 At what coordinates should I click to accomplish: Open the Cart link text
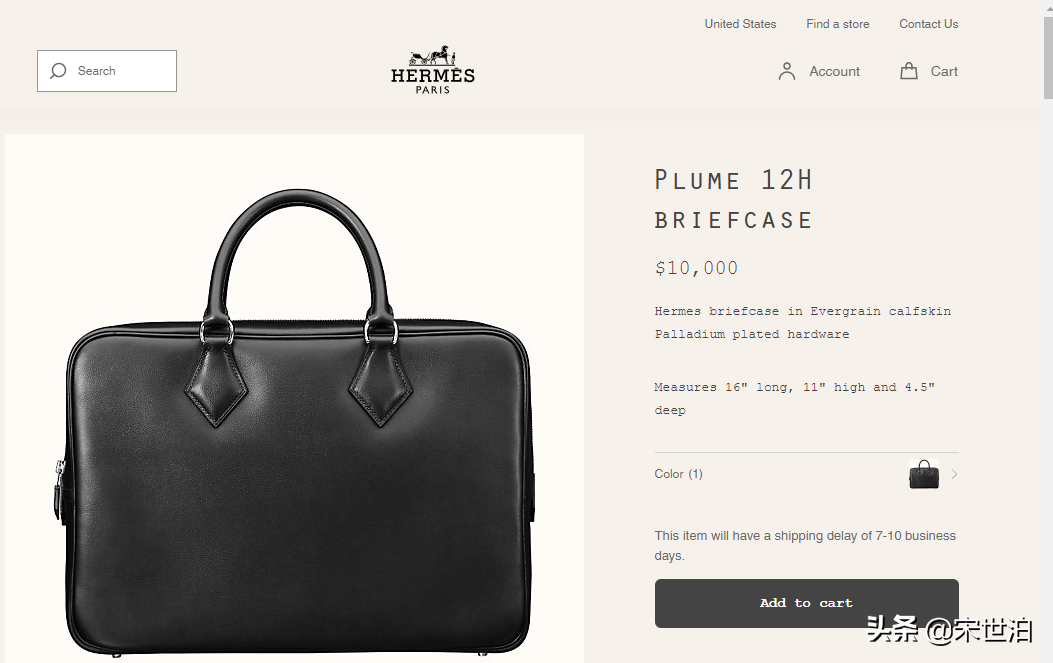(944, 71)
